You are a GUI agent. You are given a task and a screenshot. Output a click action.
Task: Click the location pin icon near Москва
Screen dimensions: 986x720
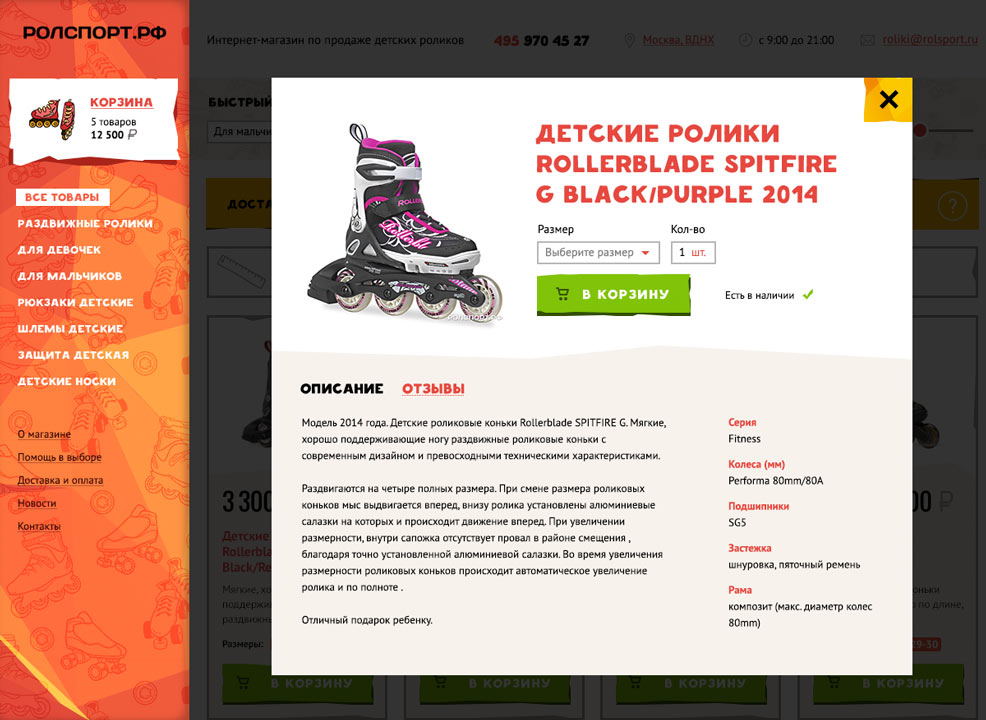point(629,40)
